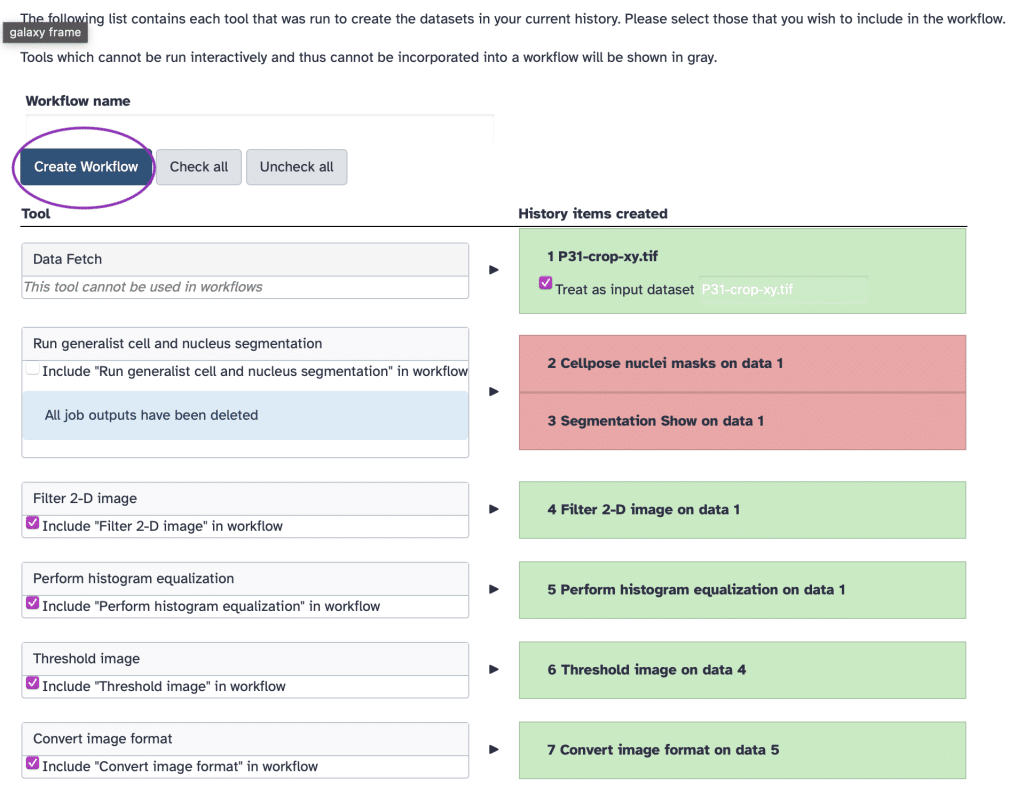
Task: Toggle the Include Convert image format checkbox
Action: coord(33,764)
